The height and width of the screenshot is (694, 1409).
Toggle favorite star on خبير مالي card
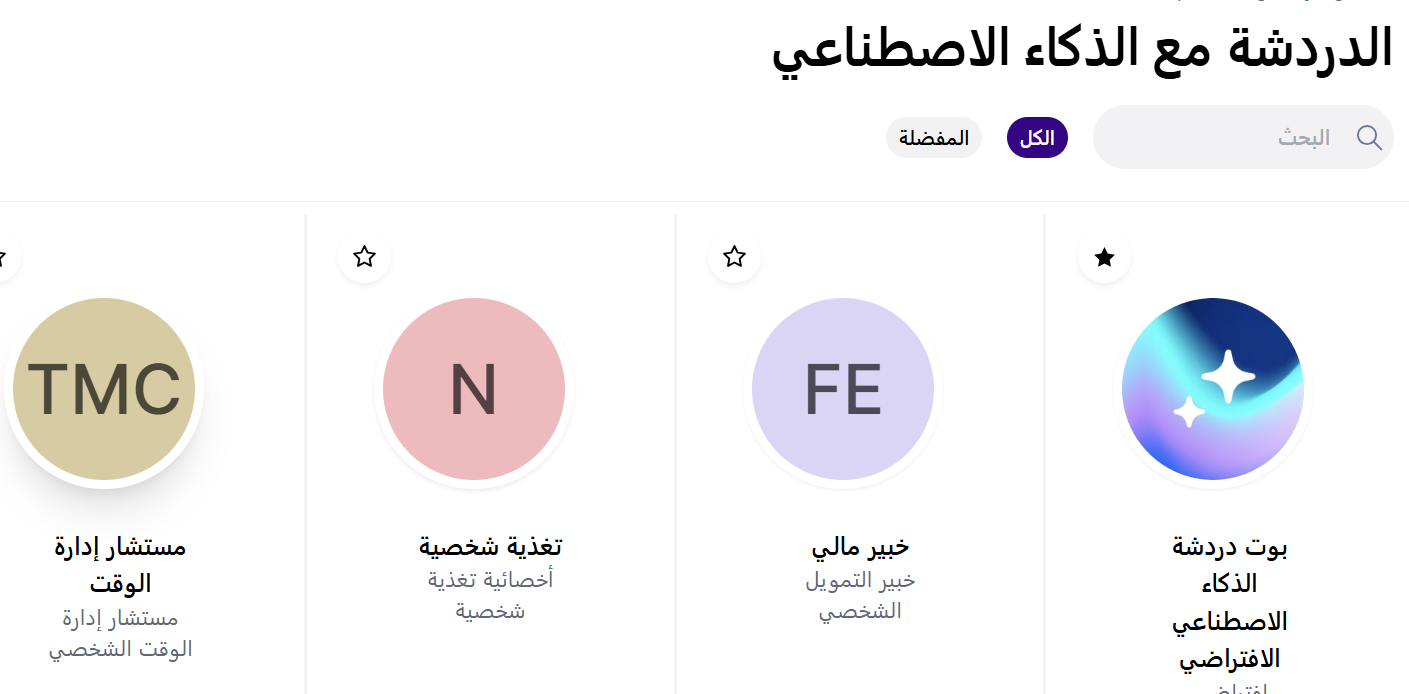734,257
